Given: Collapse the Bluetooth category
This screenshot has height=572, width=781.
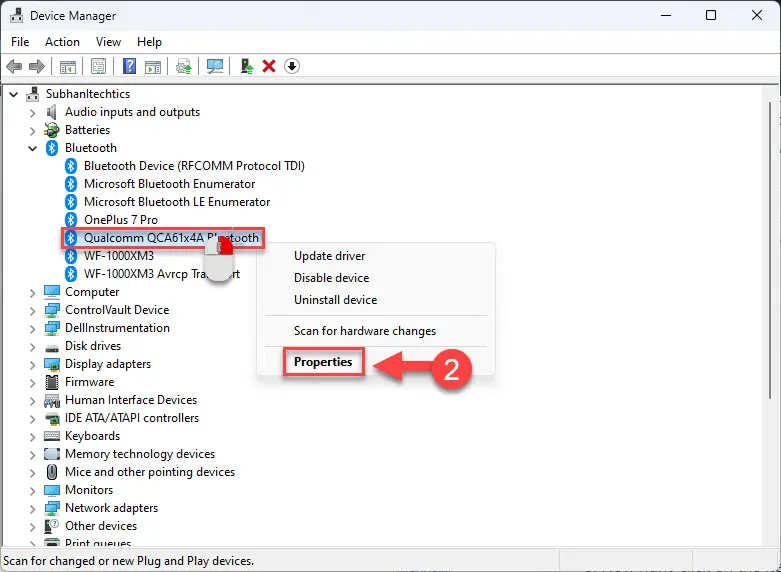Looking at the screenshot, I should tap(32, 148).
